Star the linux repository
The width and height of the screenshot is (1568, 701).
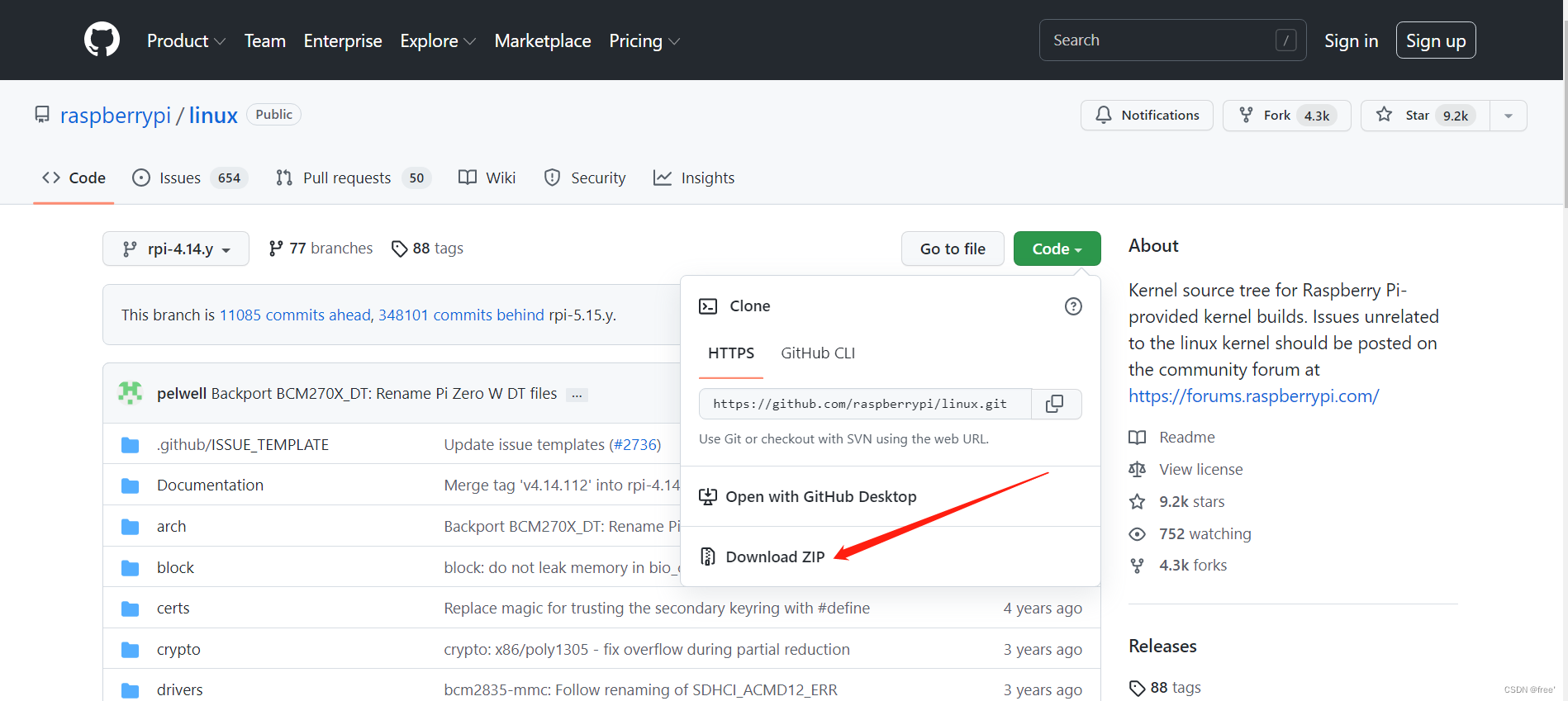click(1425, 116)
